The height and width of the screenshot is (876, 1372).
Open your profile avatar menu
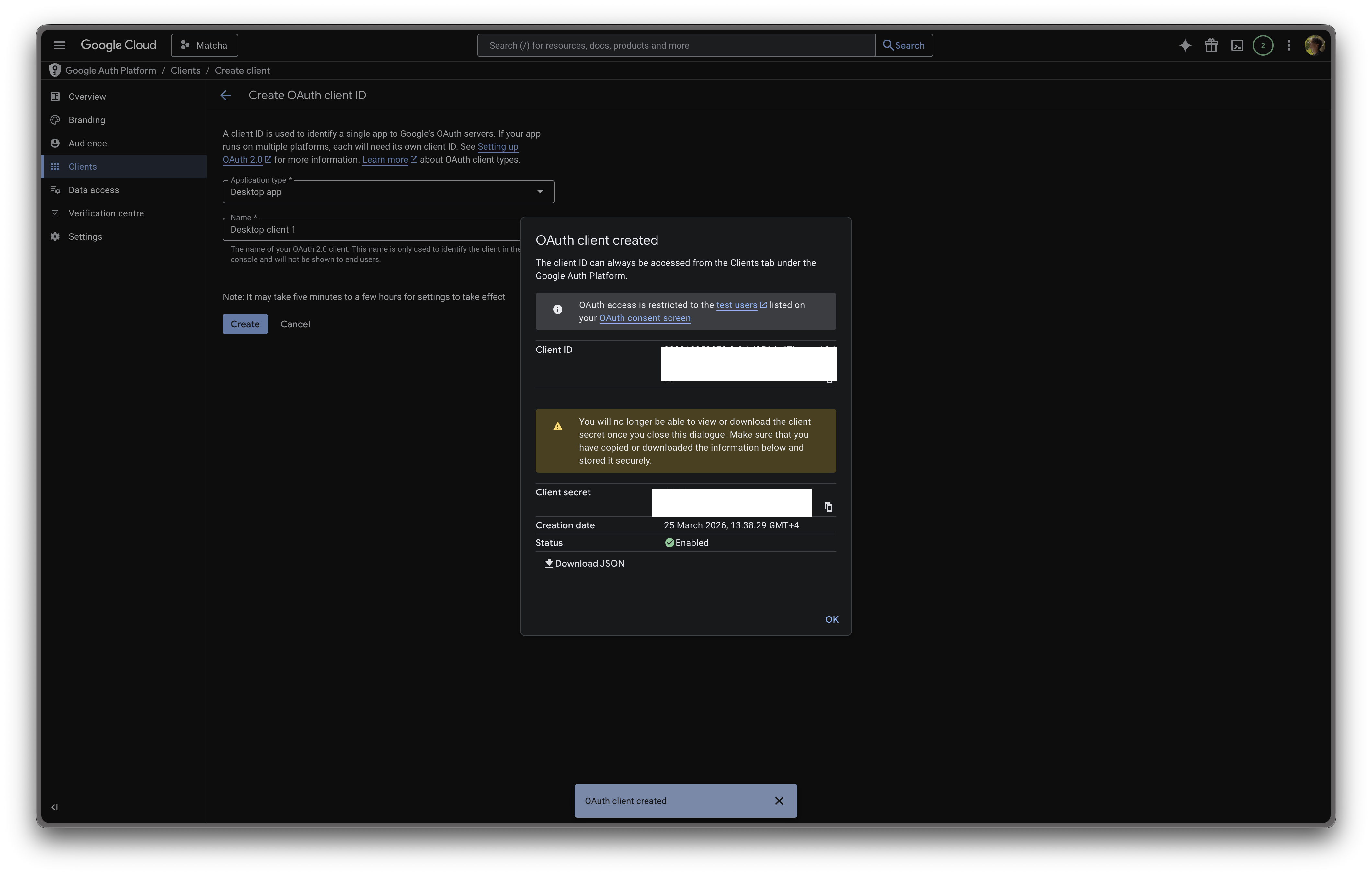coord(1314,45)
